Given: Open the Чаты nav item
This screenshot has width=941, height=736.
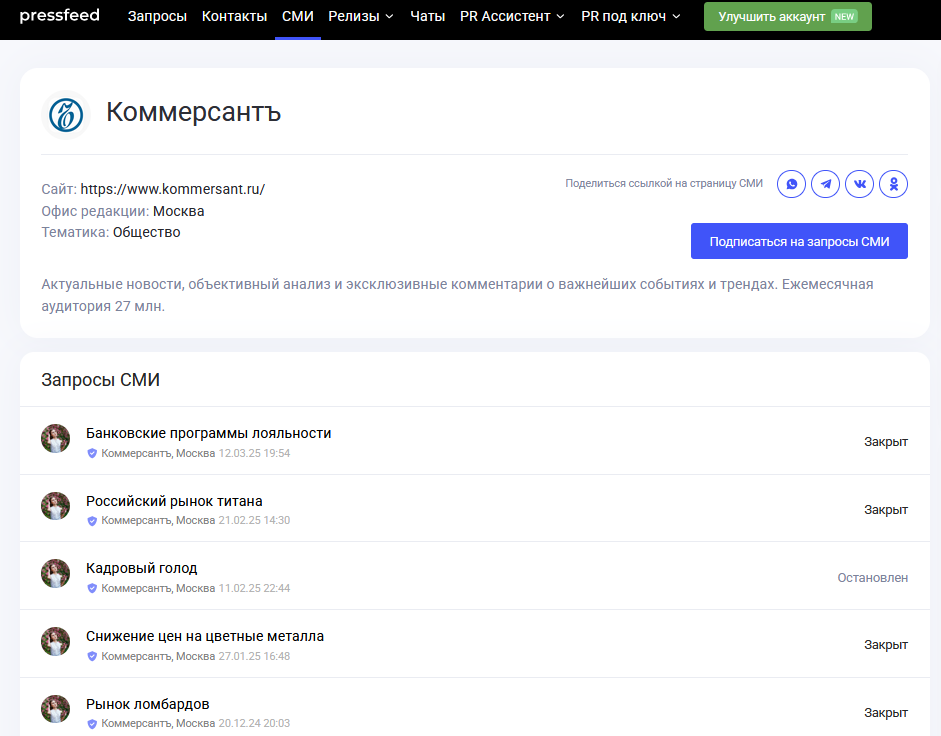Looking at the screenshot, I should tap(427, 16).
